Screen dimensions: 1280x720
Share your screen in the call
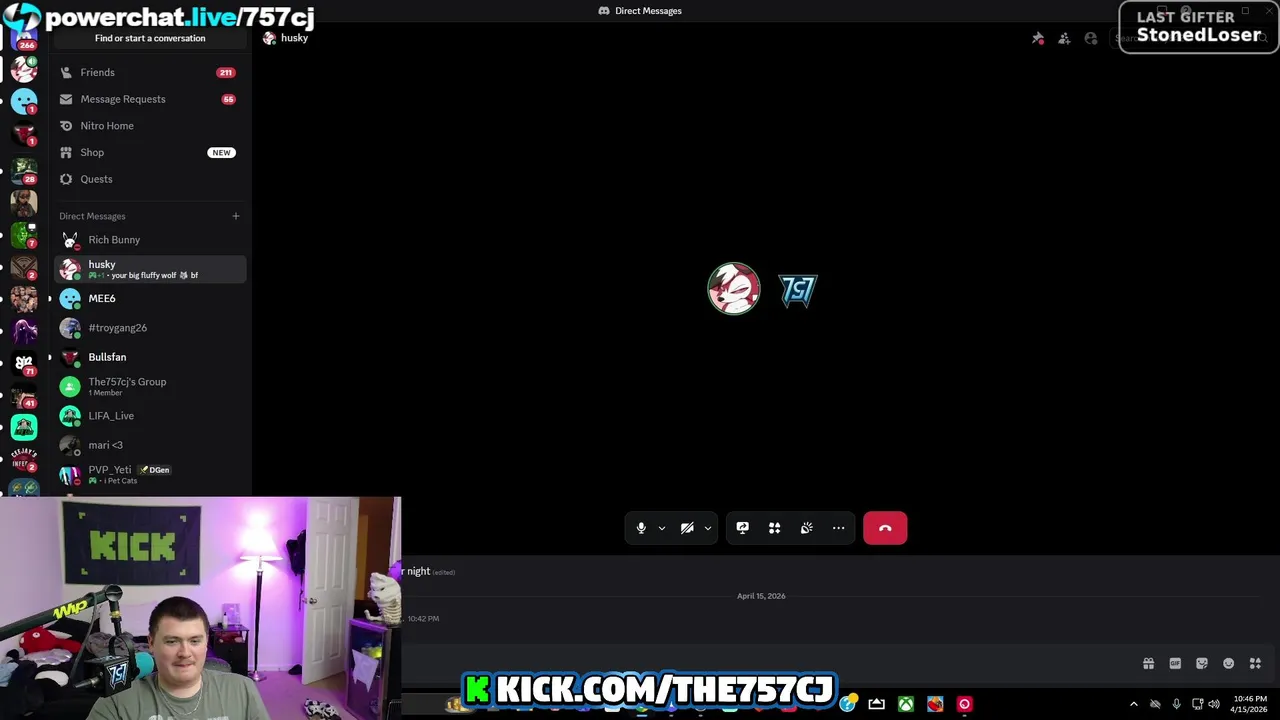pos(742,528)
